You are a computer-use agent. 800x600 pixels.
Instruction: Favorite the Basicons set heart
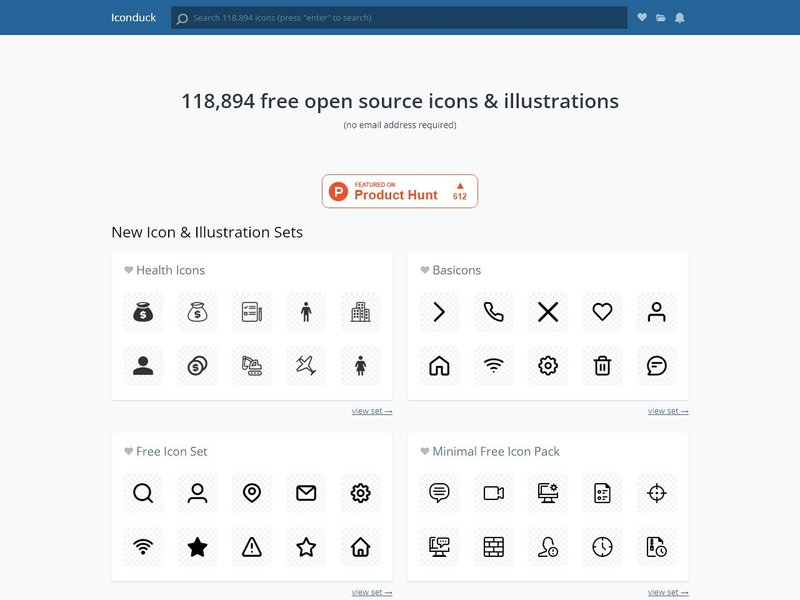(424, 270)
